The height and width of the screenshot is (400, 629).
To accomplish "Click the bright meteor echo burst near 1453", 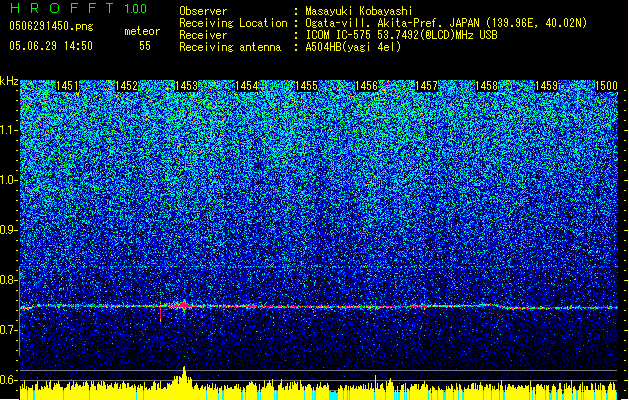I will (183, 305).
